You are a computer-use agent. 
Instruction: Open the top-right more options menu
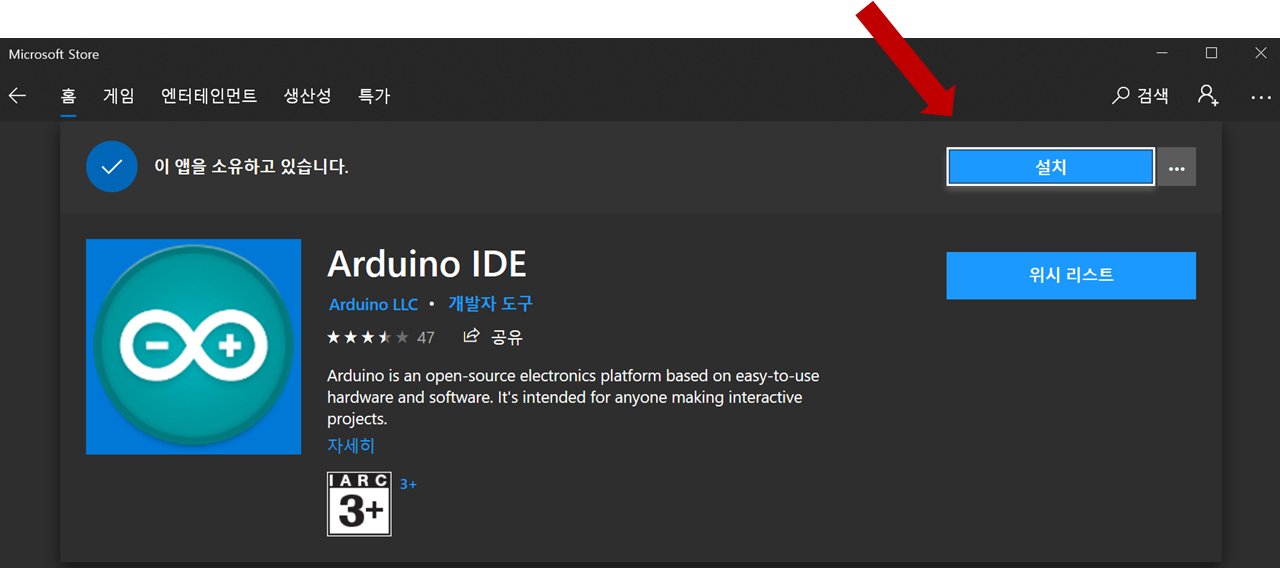coord(1260,97)
